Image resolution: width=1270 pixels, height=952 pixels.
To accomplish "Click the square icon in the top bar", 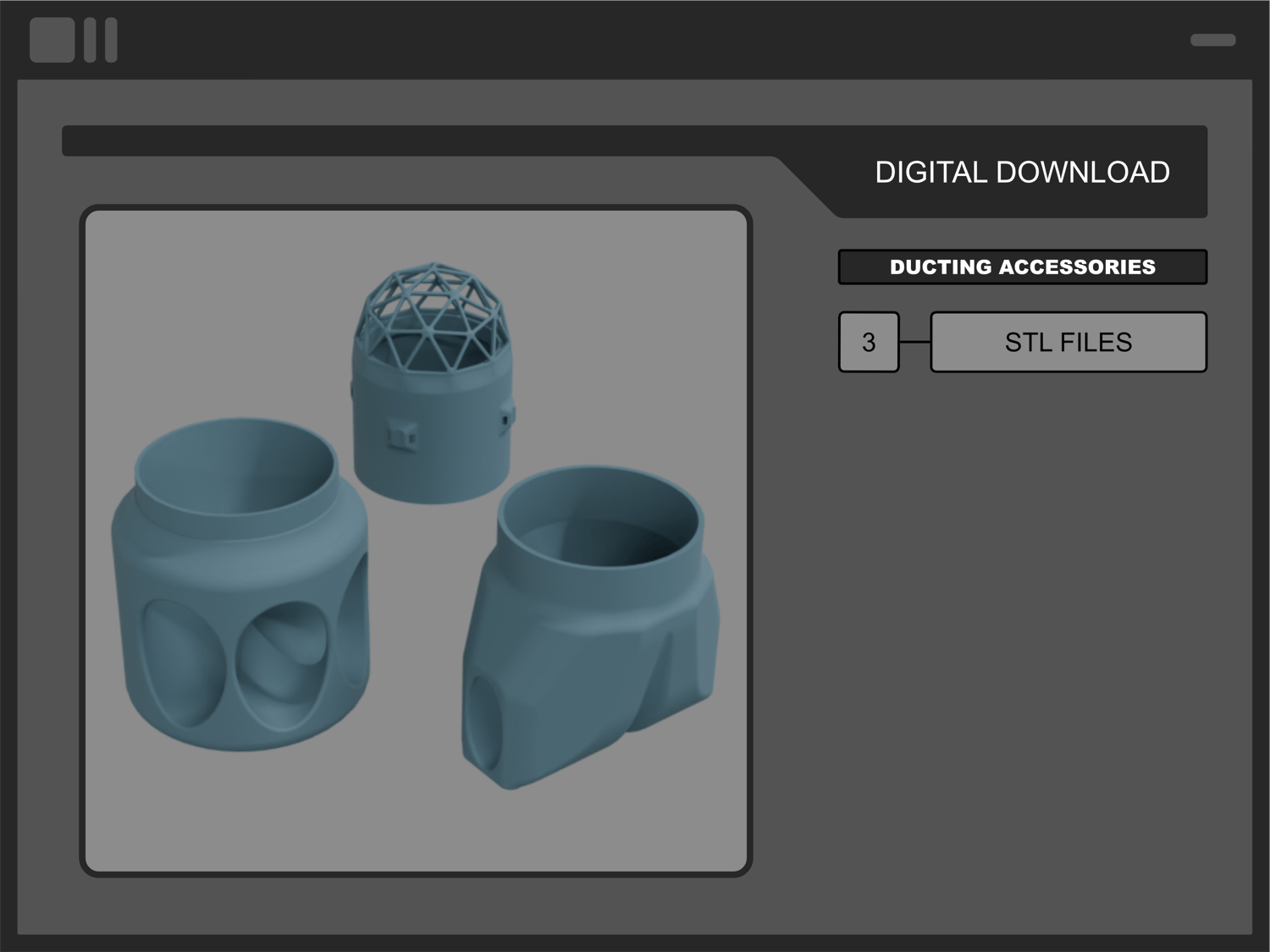I will 52,40.
